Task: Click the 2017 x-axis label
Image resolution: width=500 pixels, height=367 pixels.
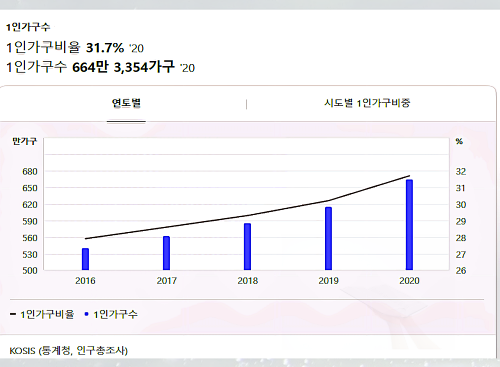Action: 167,281
